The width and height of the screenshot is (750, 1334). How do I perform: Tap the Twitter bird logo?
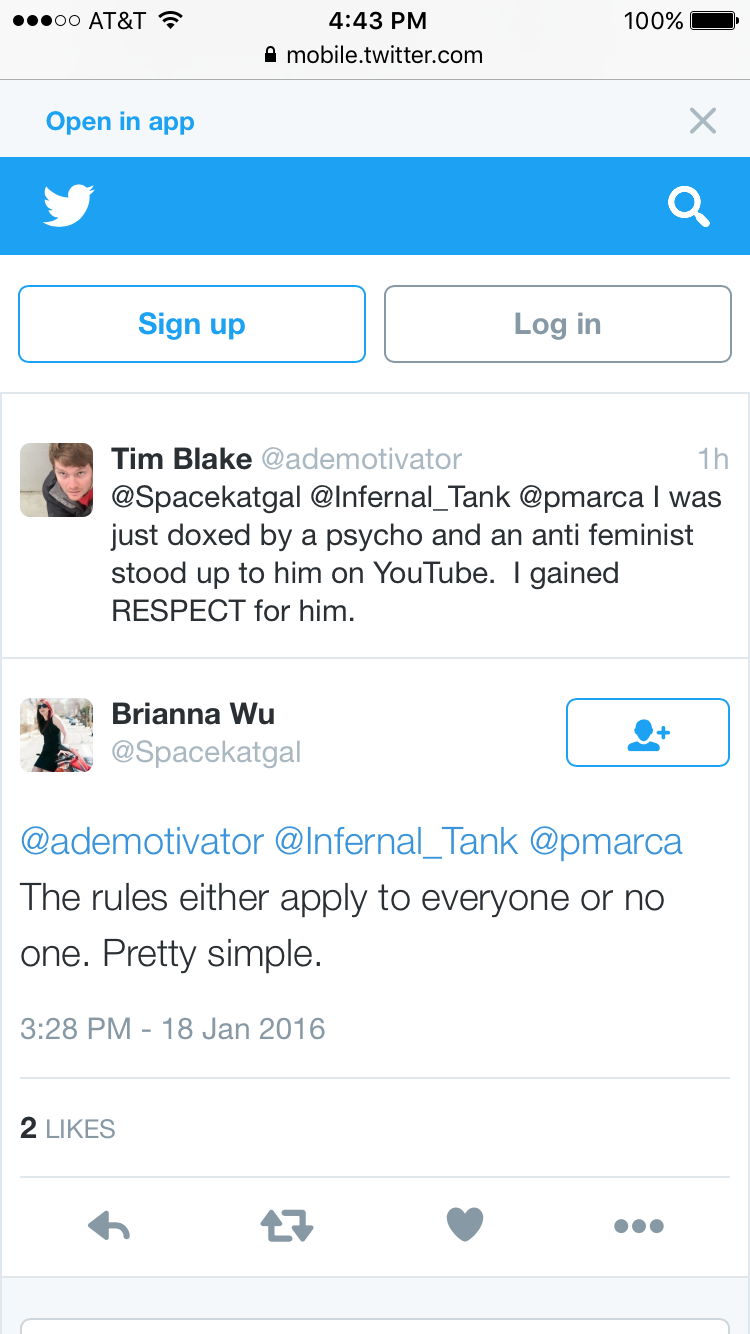tap(69, 206)
